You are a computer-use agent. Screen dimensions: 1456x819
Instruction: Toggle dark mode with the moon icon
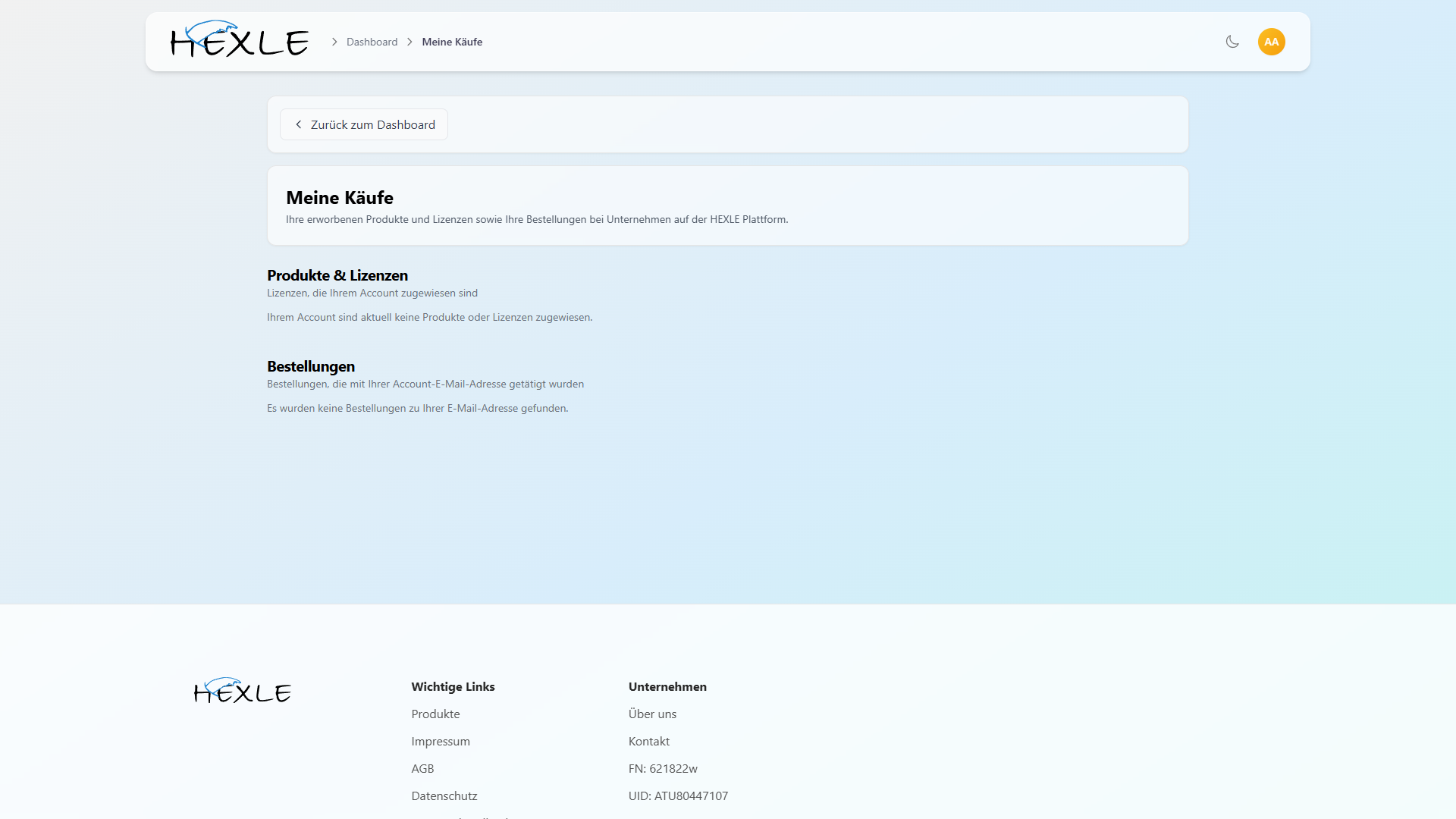(x=1232, y=42)
